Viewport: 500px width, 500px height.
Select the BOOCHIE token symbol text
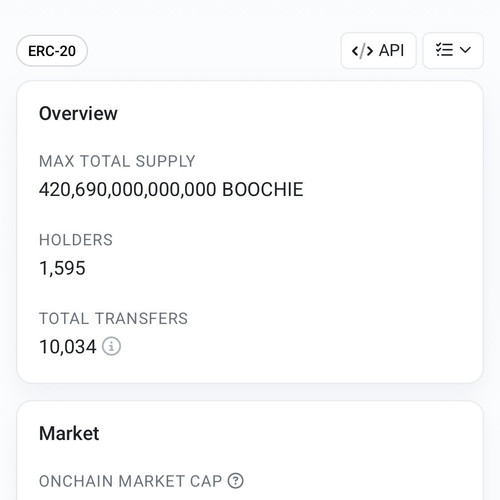coord(263,189)
